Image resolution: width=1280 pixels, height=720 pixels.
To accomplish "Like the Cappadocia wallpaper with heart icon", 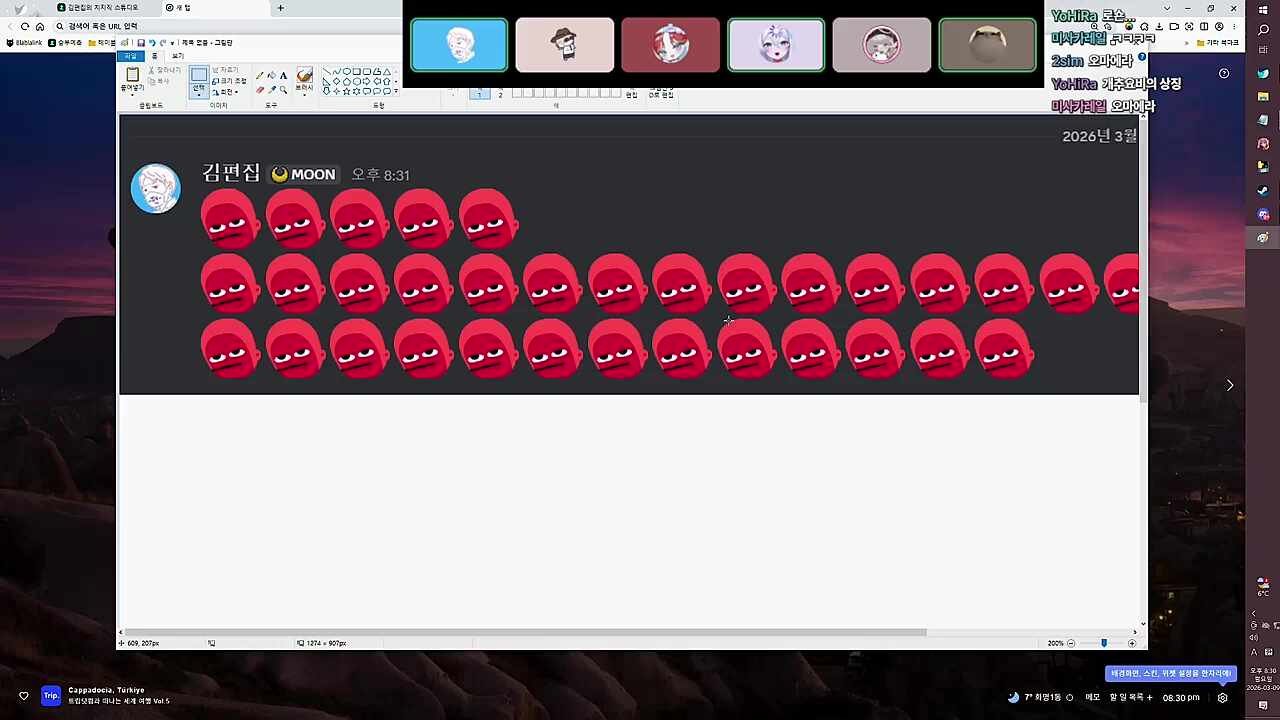I will [24, 696].
